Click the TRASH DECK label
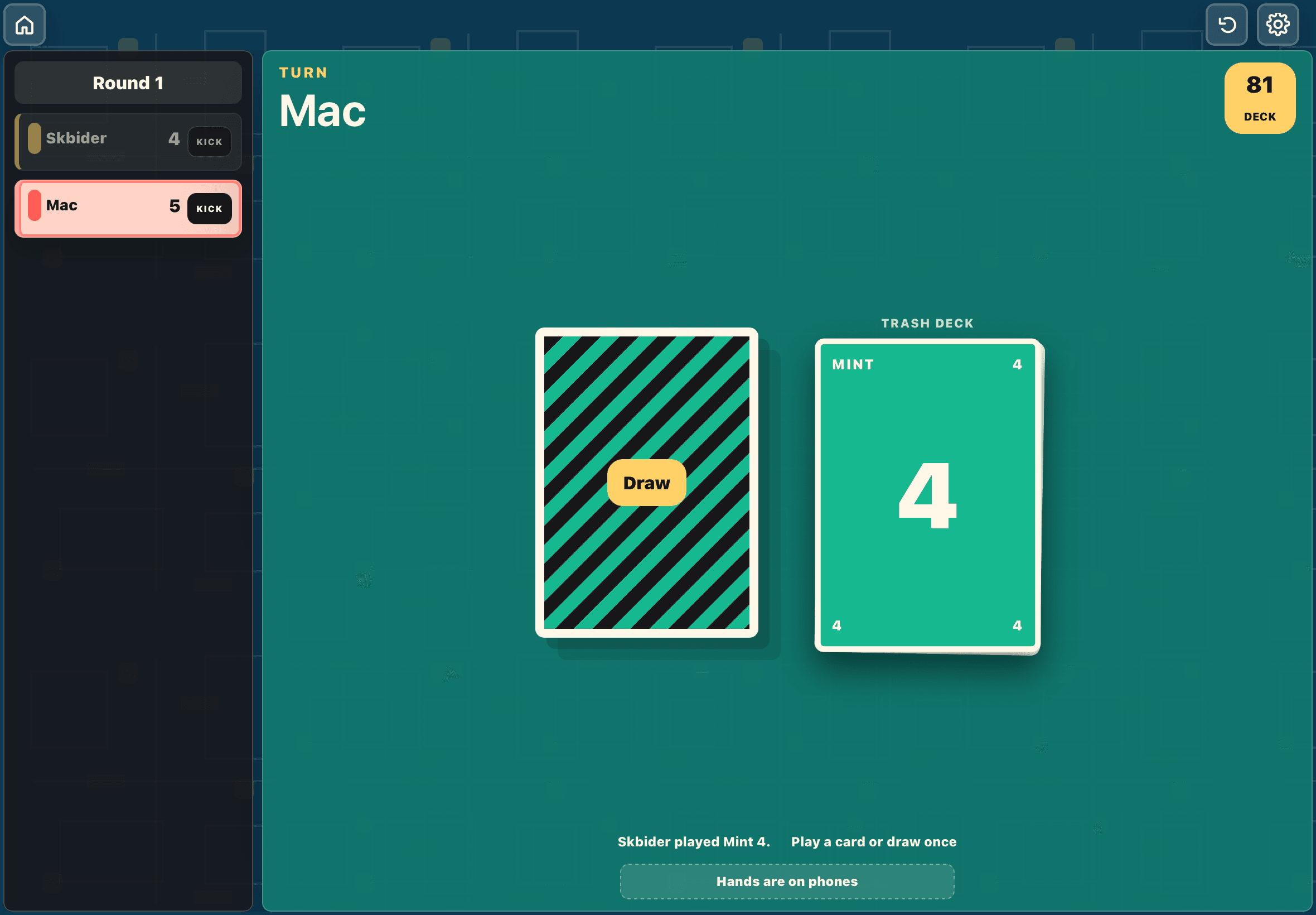 click(927, 324)
